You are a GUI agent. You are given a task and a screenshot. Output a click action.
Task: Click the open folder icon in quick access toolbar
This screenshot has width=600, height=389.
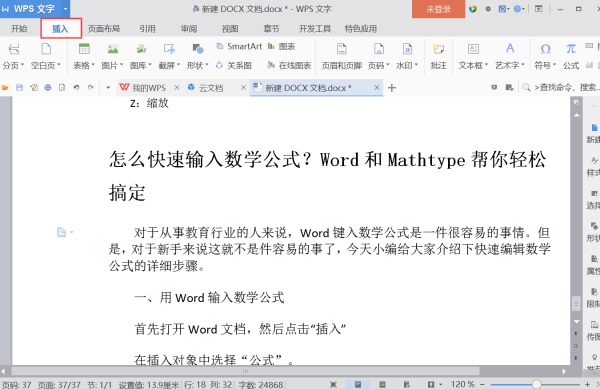pyautogui.click(x=5, y=88)
